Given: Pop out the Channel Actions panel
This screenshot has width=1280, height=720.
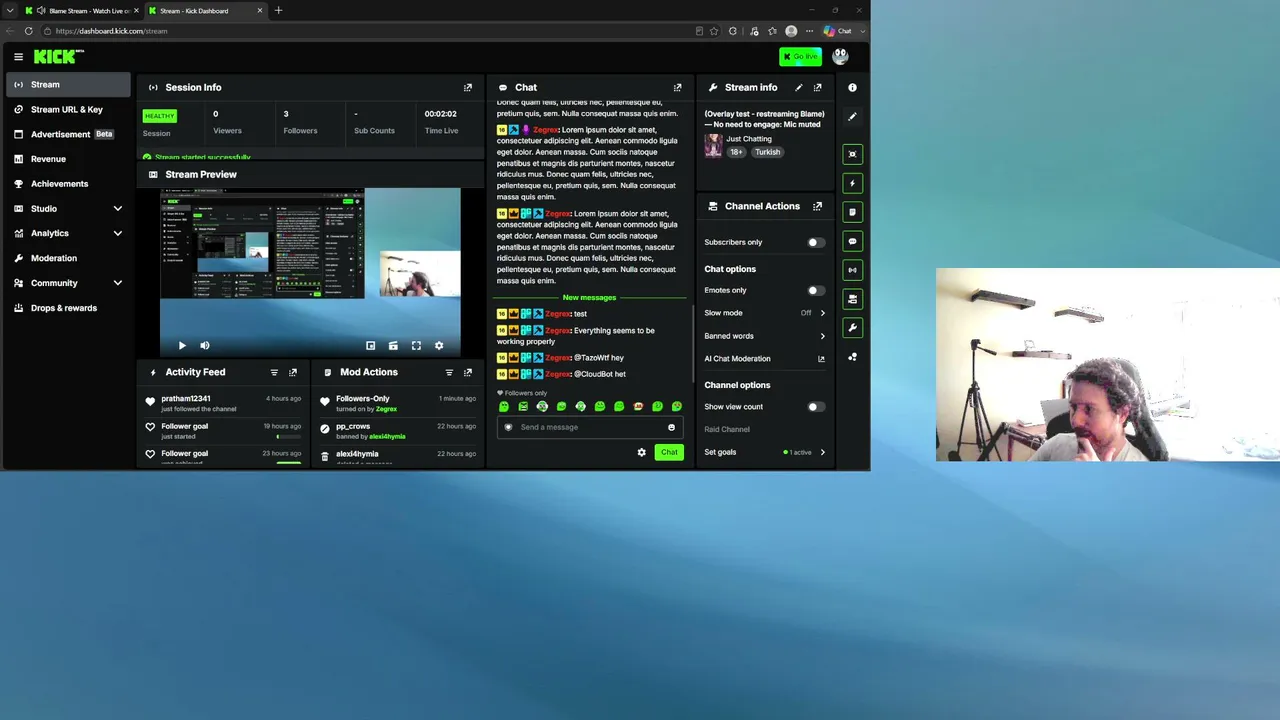Looking at the screenshot, I should click(x=817, y=206).
